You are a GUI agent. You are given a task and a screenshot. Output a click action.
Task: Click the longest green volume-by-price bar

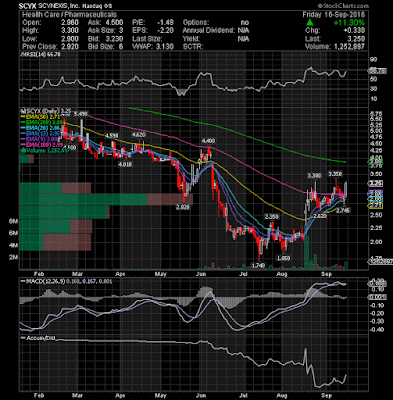pyautogui.click(x=84, y=199)
